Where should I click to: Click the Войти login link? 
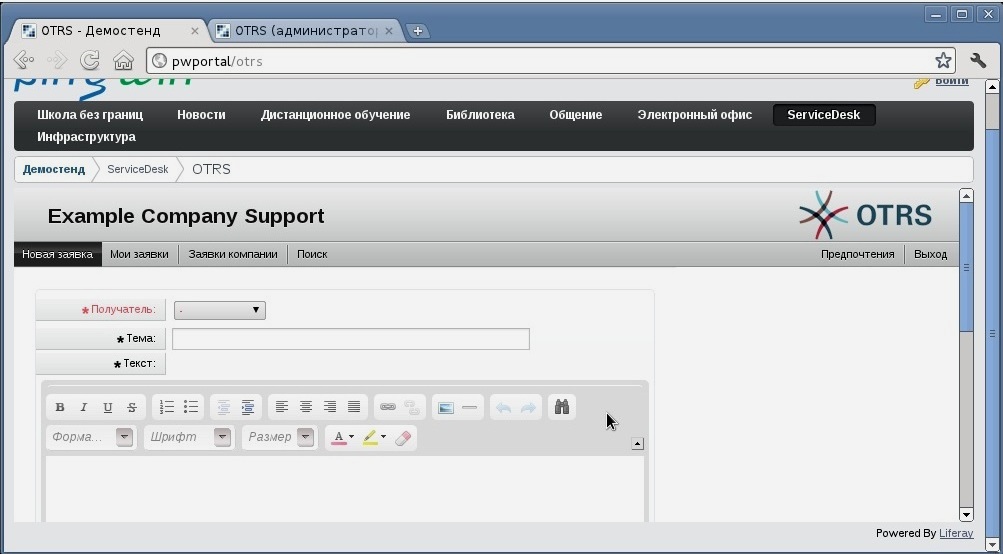point(952,81)
